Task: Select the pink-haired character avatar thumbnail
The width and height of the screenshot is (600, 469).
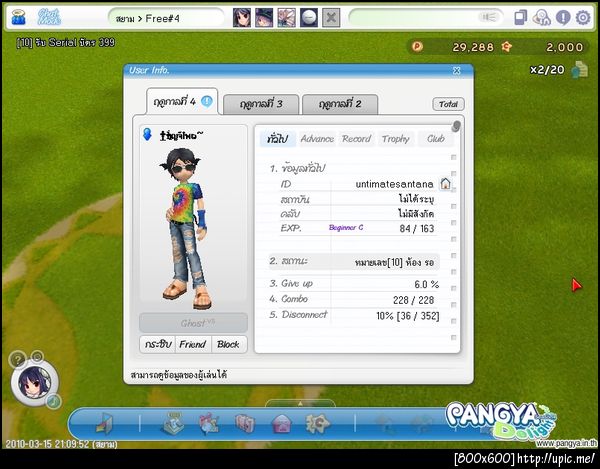Action: 286,18
